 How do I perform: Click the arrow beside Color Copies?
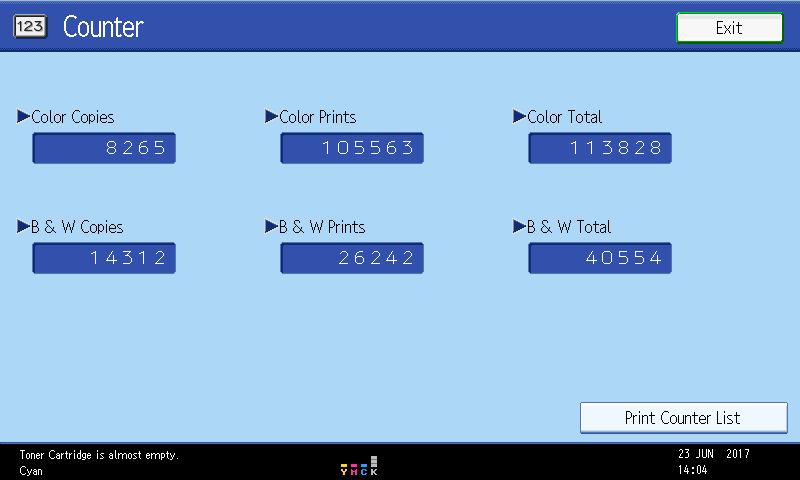[x=24, y=117]
